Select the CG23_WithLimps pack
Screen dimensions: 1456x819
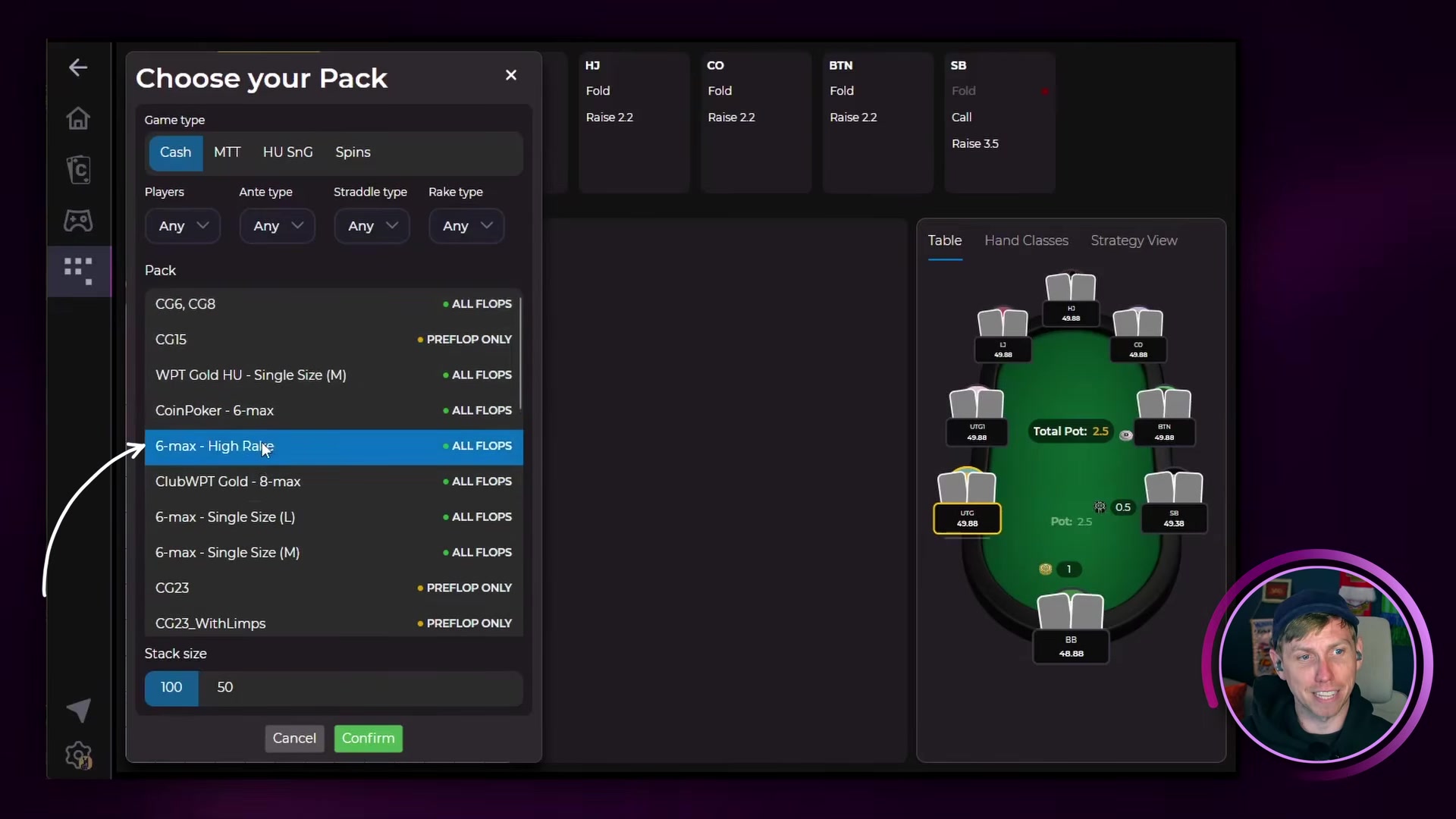point(333,623)
